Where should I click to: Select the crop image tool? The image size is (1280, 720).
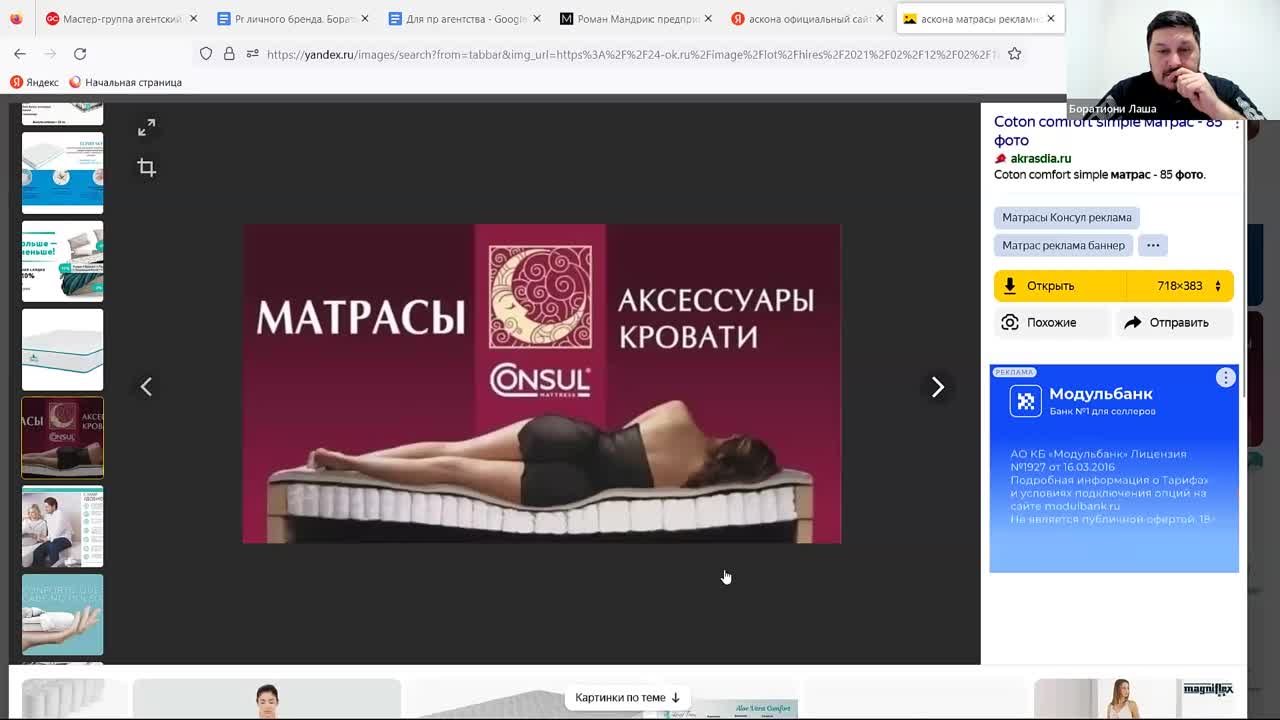(x=147, y=167)
